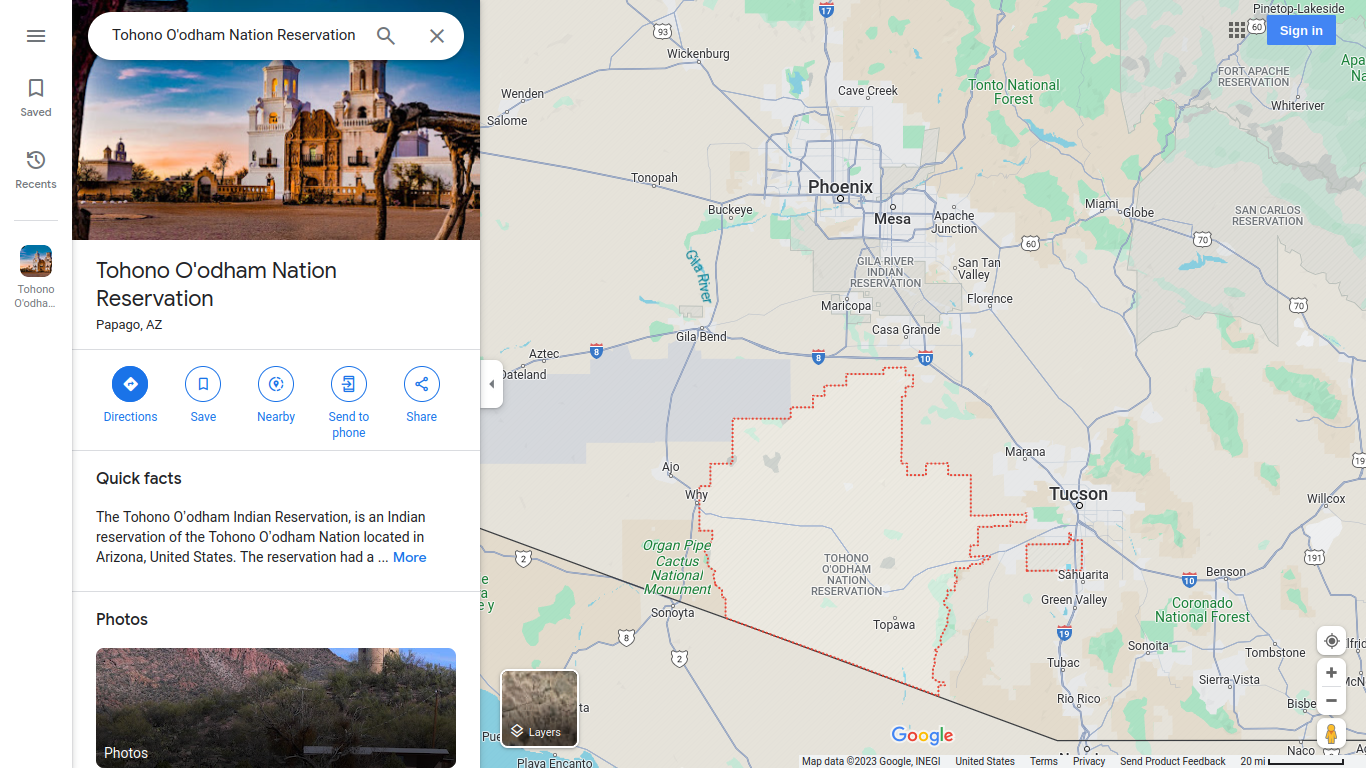1366x768 pixels.
Task: Get Directions to the reservation
Action: click(x=130, y=395)
